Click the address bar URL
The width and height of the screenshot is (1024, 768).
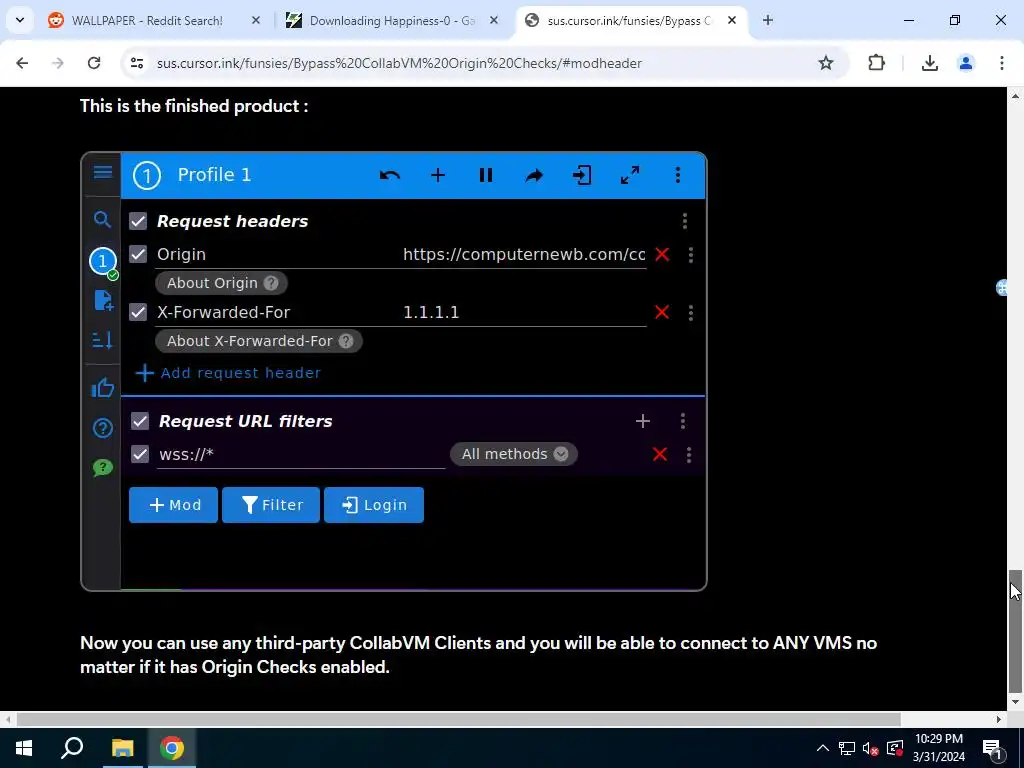[399, 63]
